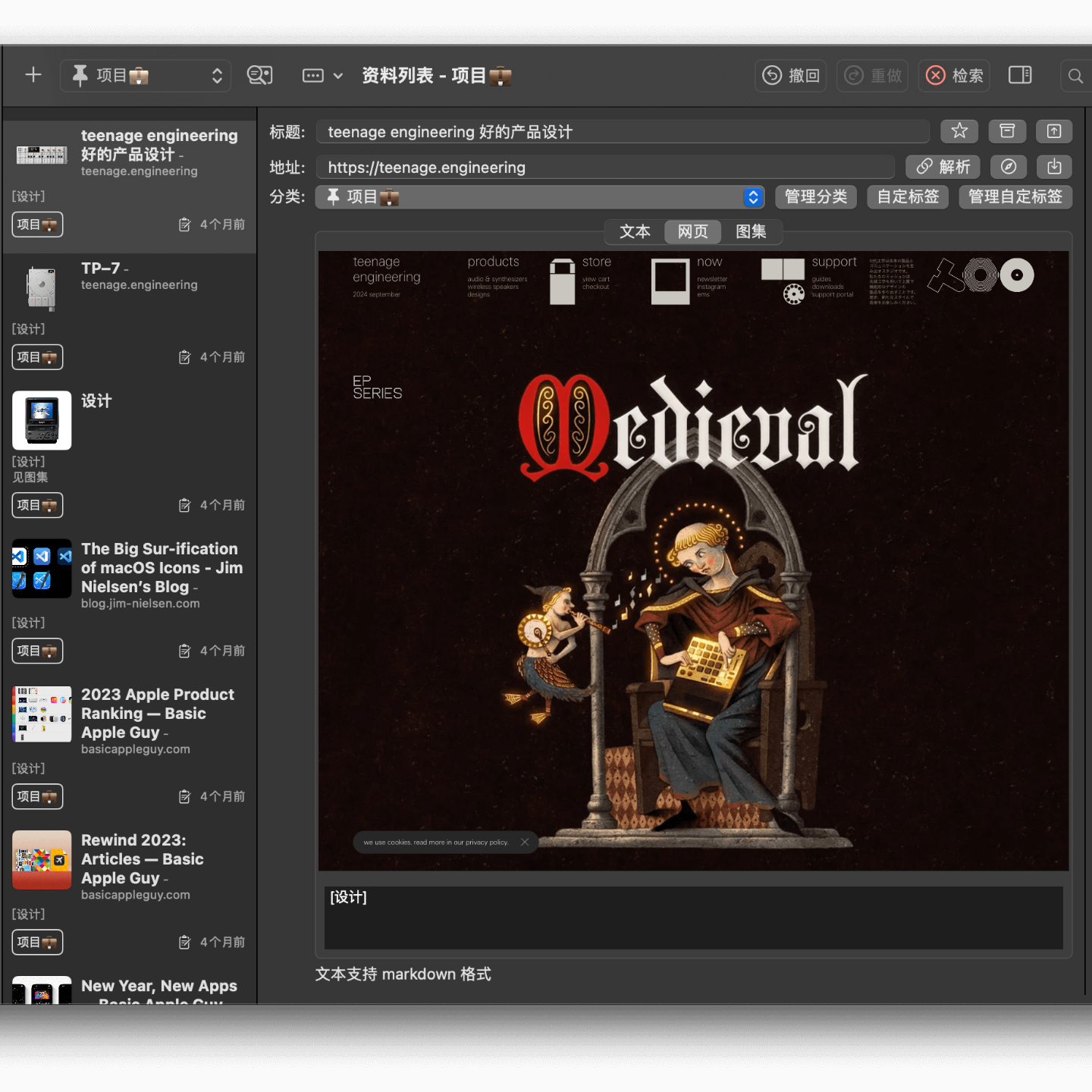Click the 'teenage engineering' logo text on webpage
Screen dimensions: 1092x1092
tap(387, 269)
